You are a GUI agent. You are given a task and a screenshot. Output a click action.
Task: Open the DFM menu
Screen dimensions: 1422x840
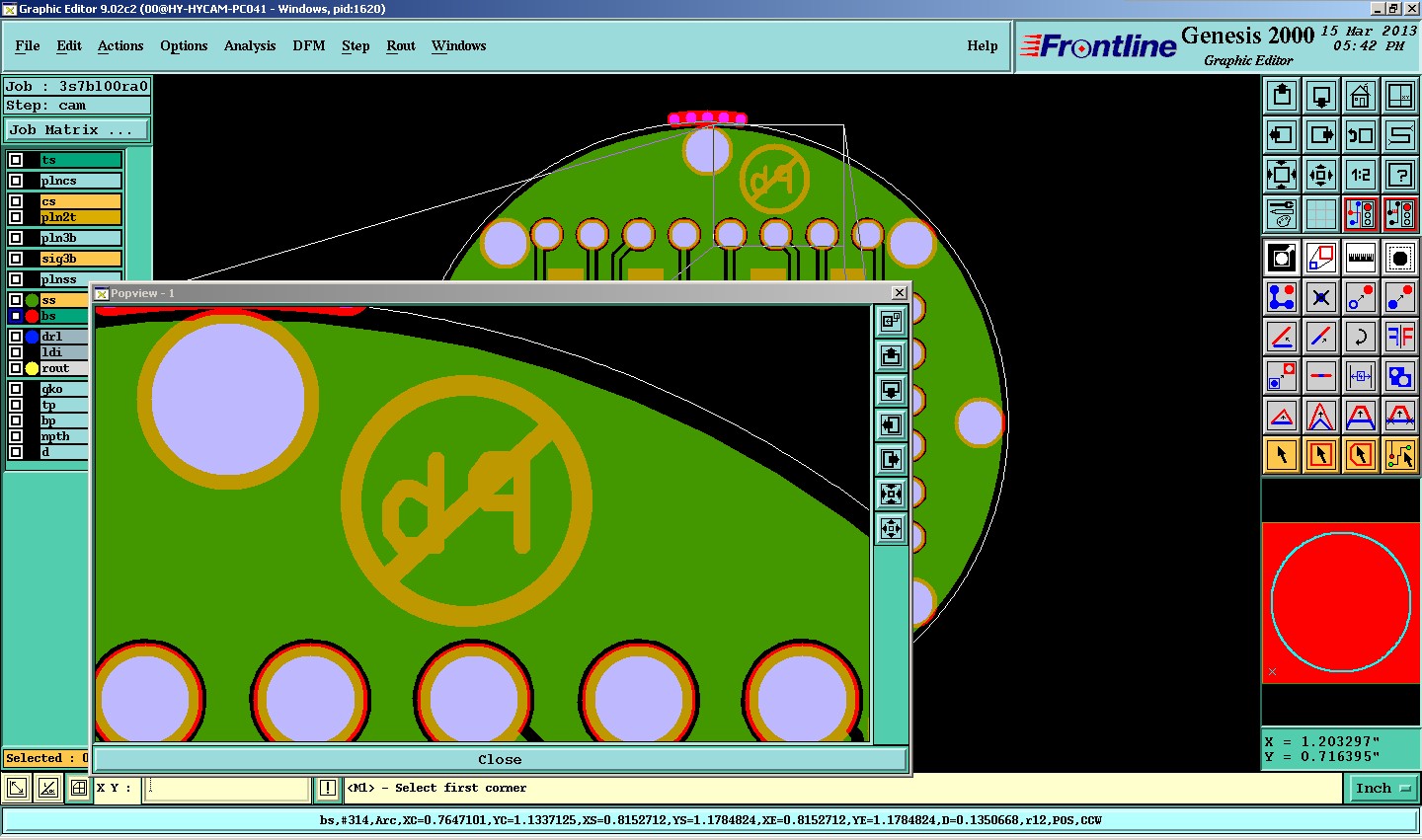point(309,45)
